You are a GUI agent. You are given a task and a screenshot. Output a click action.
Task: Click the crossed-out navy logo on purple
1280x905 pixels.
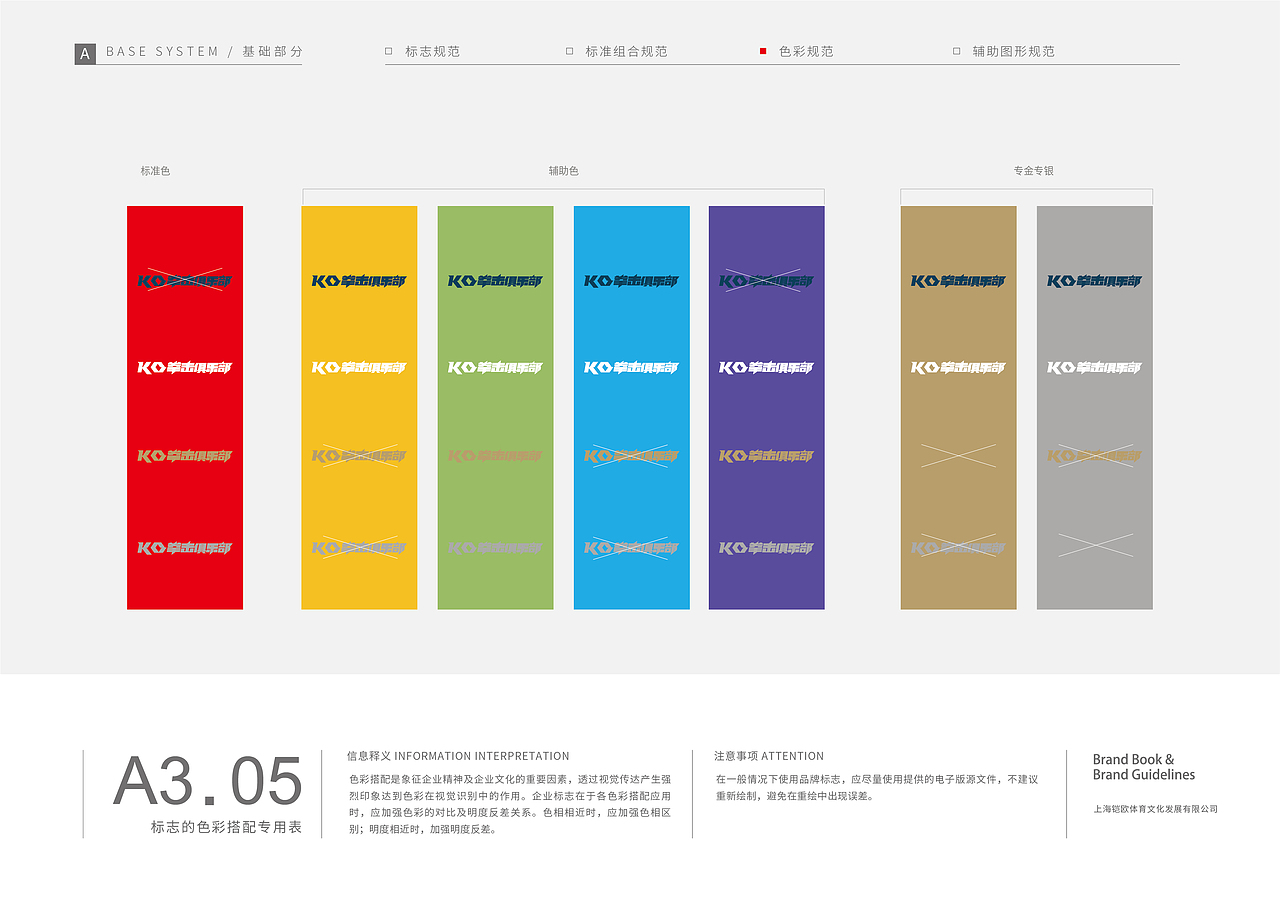click(x=766, y=281)
